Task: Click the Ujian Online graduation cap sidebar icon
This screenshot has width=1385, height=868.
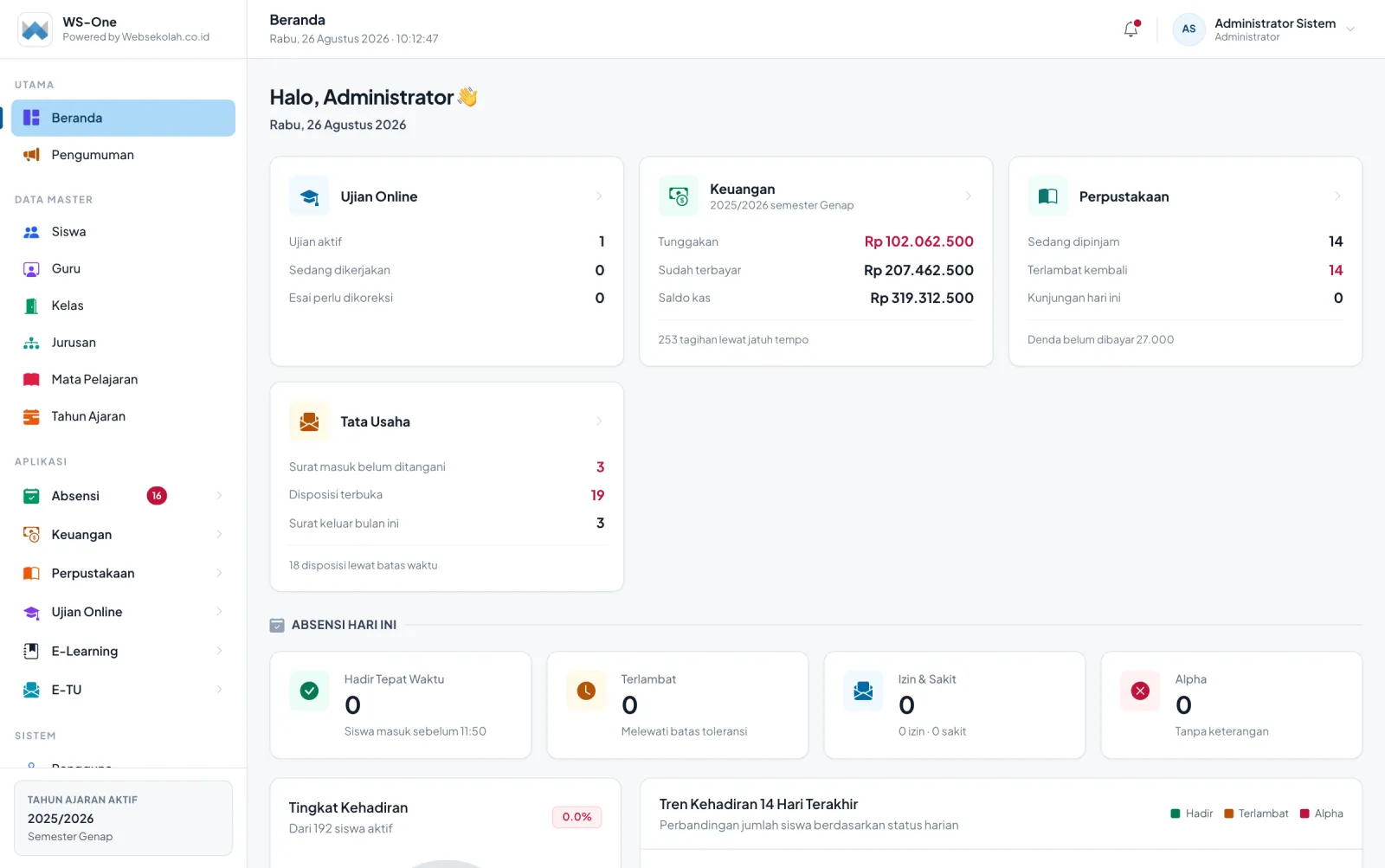Action: (x=31, y=612)
